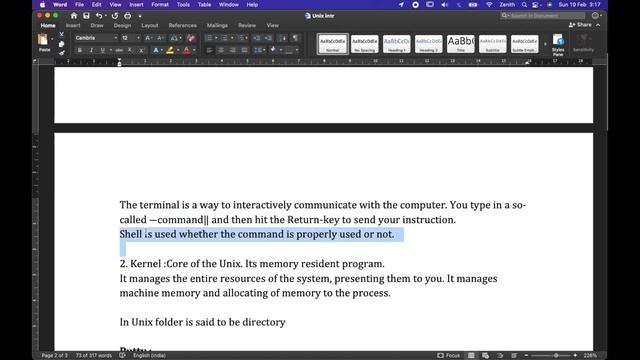Zoom out with the minus button
Screen dimensions: 640x360
click(x=526, y=356)
